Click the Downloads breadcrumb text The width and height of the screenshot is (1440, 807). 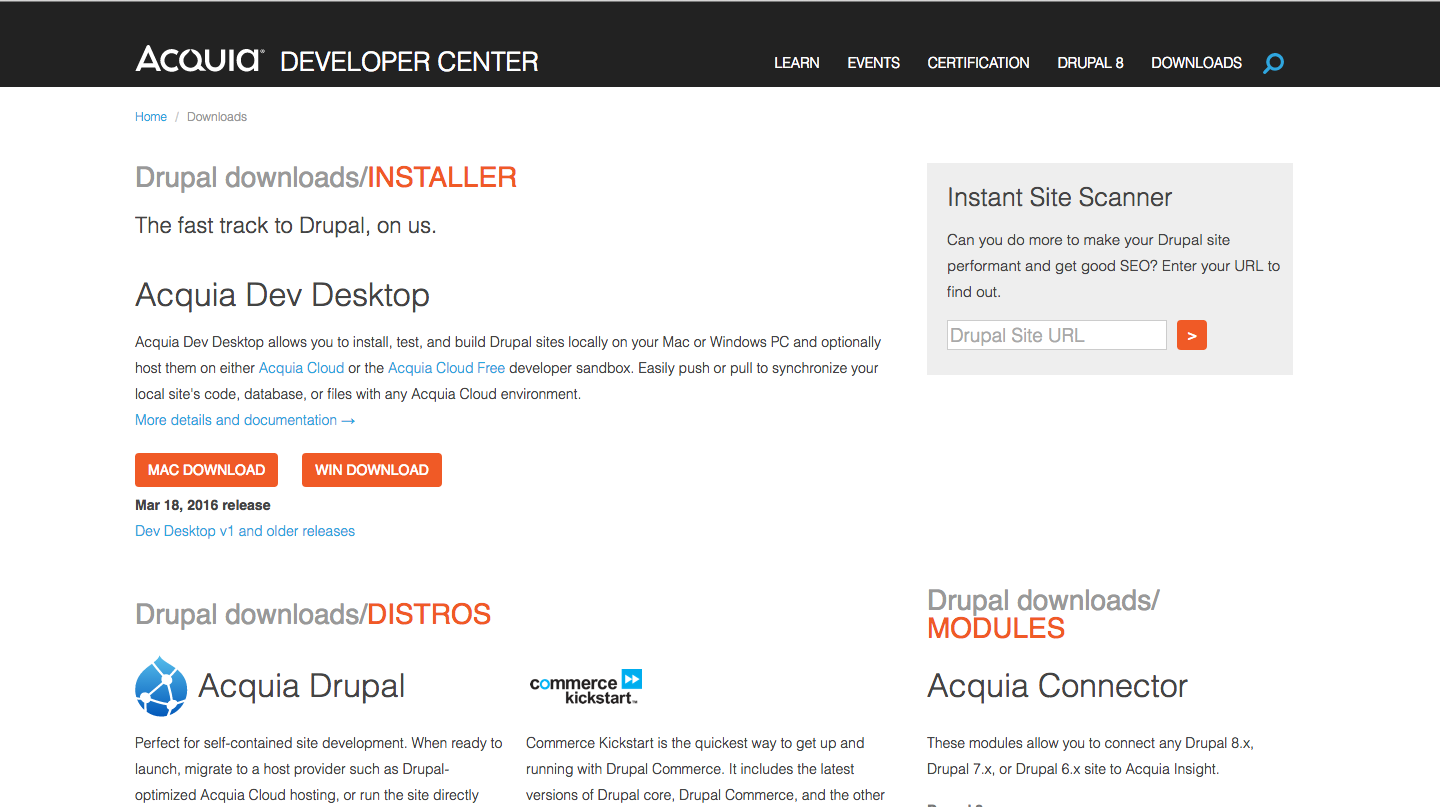217,117
